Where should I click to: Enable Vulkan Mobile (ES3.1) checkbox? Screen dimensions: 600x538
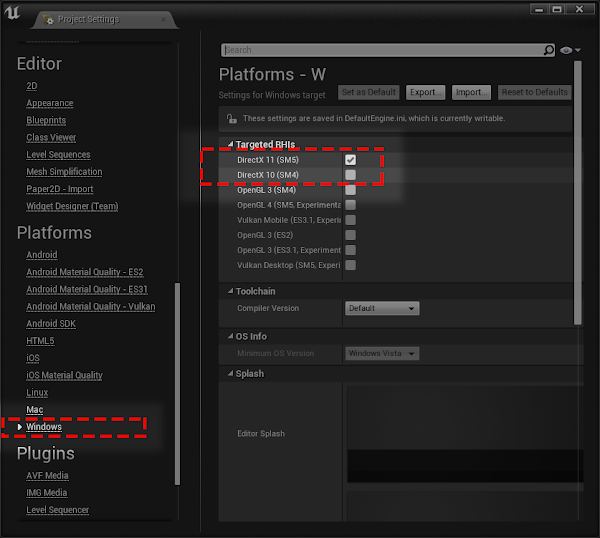(x=350, y=220)
